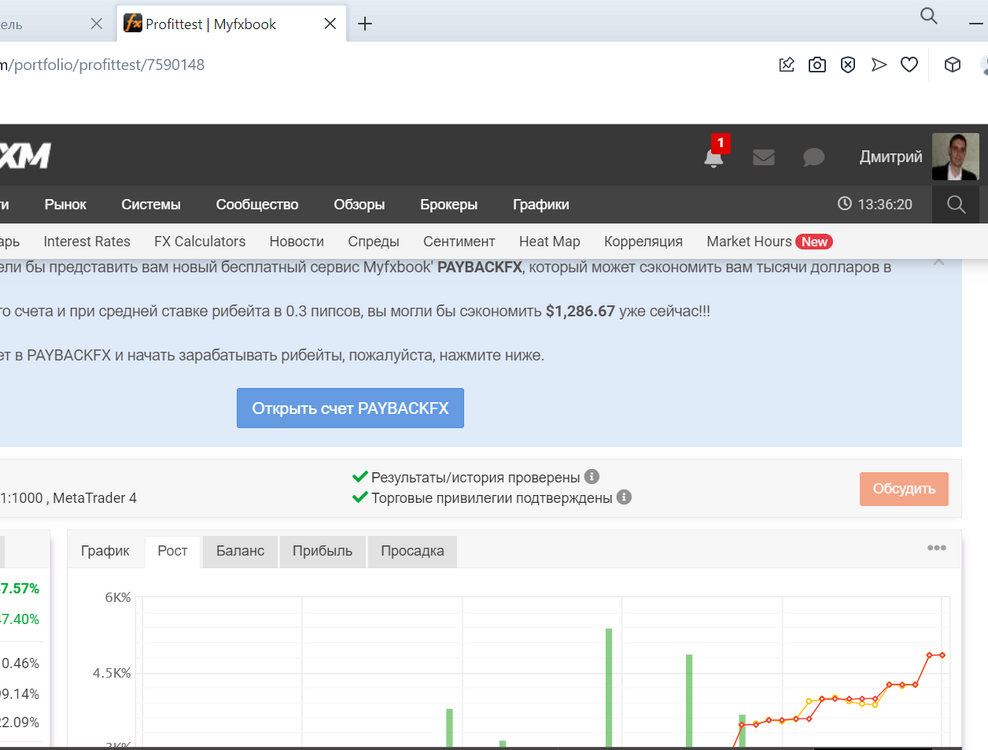Screen dimensions: 988x750
Task: Open the extensions cube icon
Action: pyautogui.click(x=952, y=65)
